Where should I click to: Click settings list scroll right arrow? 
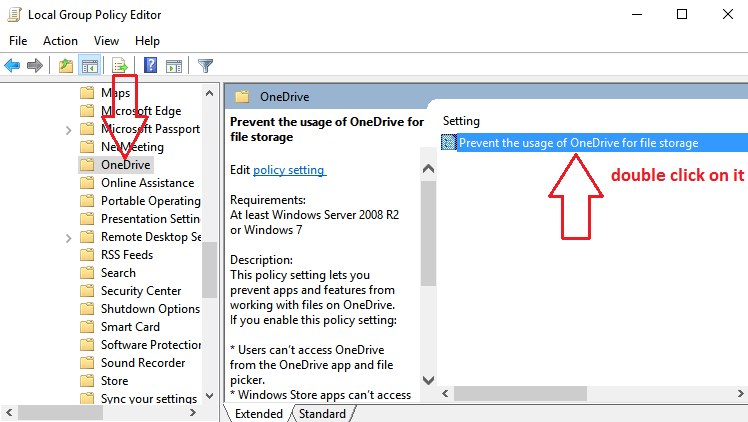[740, 393]
